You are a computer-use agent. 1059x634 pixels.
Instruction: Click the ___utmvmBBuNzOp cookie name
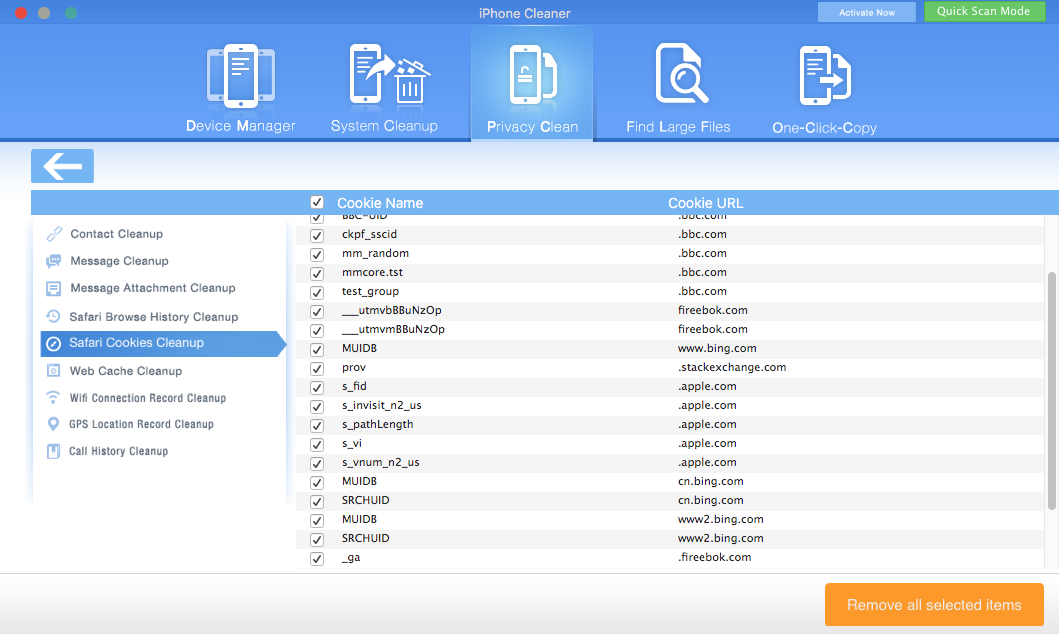tap(393, 329)
